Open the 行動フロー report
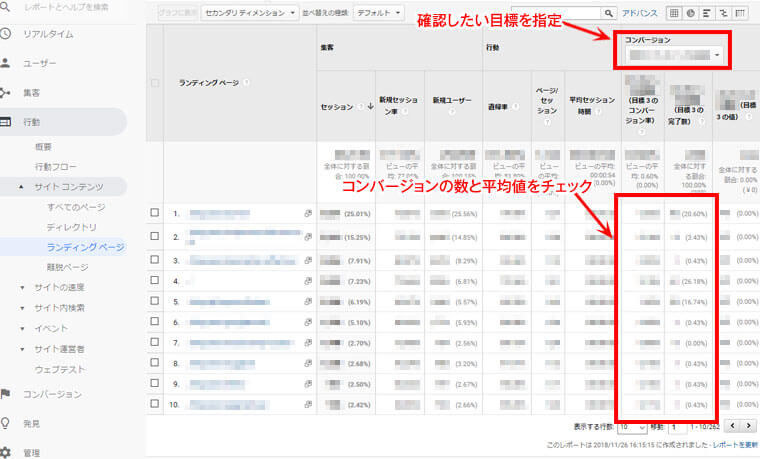Viewport: 760px width, 459px height. 55,167
